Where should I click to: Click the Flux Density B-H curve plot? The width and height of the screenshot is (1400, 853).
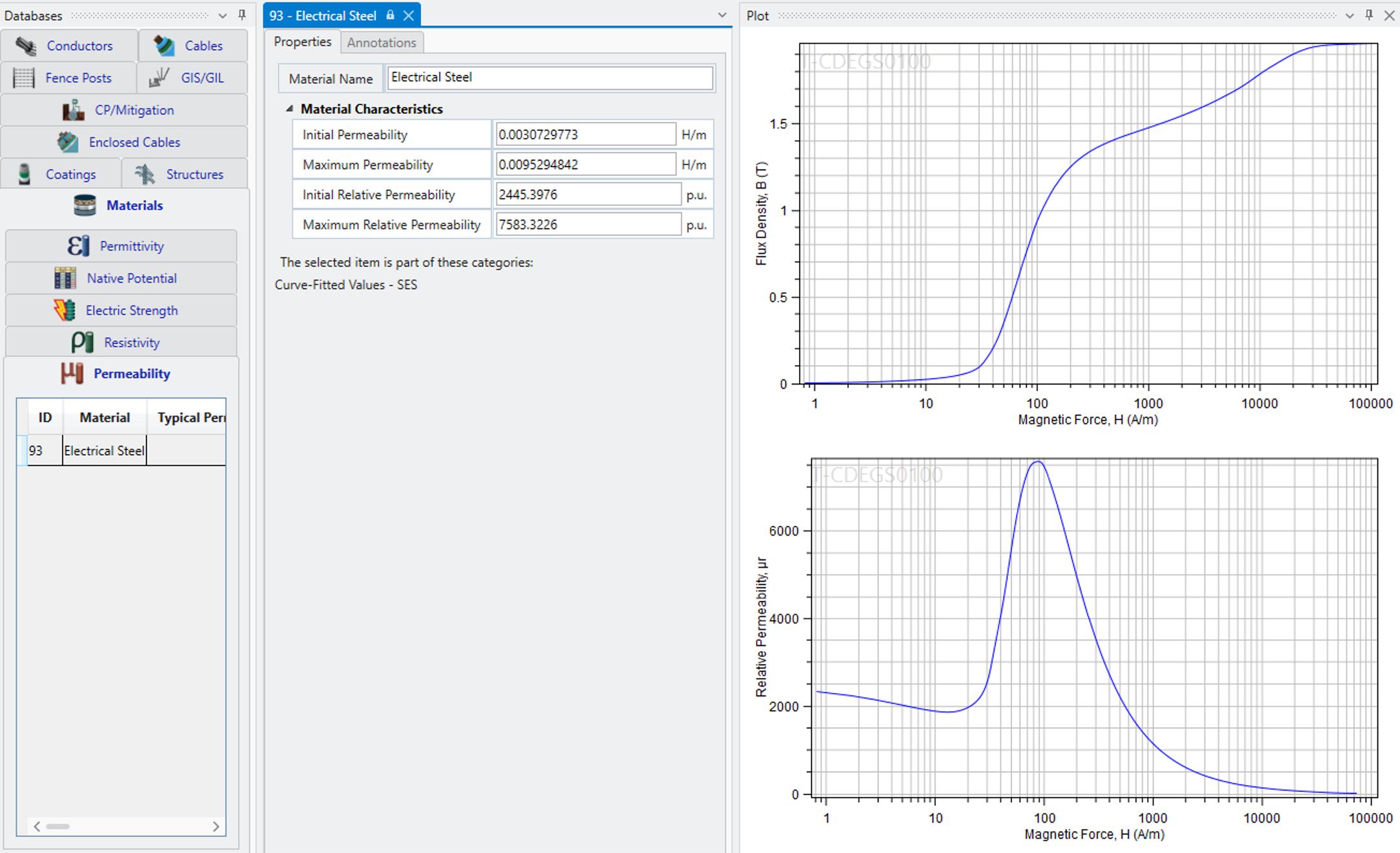(1088, 214)
